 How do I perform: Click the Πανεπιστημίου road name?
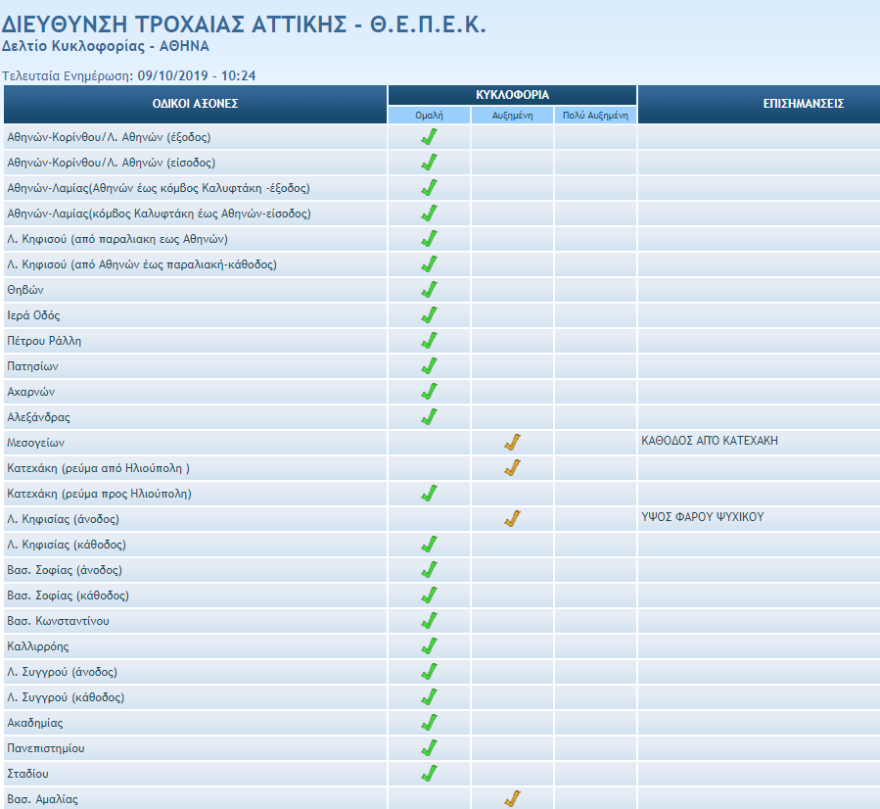45,748
